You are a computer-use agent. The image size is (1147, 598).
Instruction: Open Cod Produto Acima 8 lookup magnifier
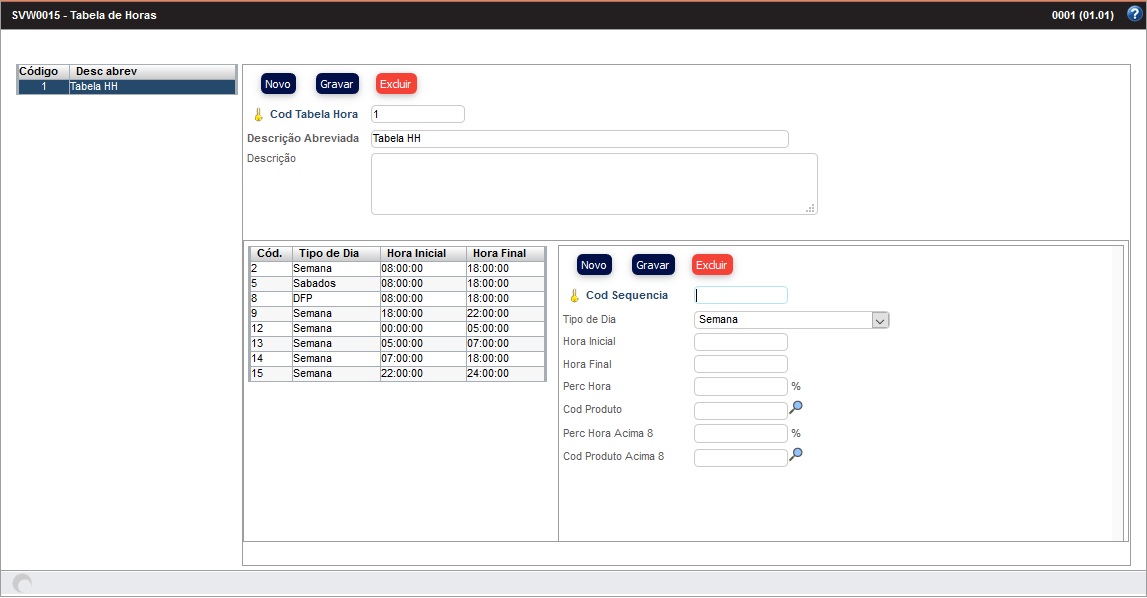[796, 455]
